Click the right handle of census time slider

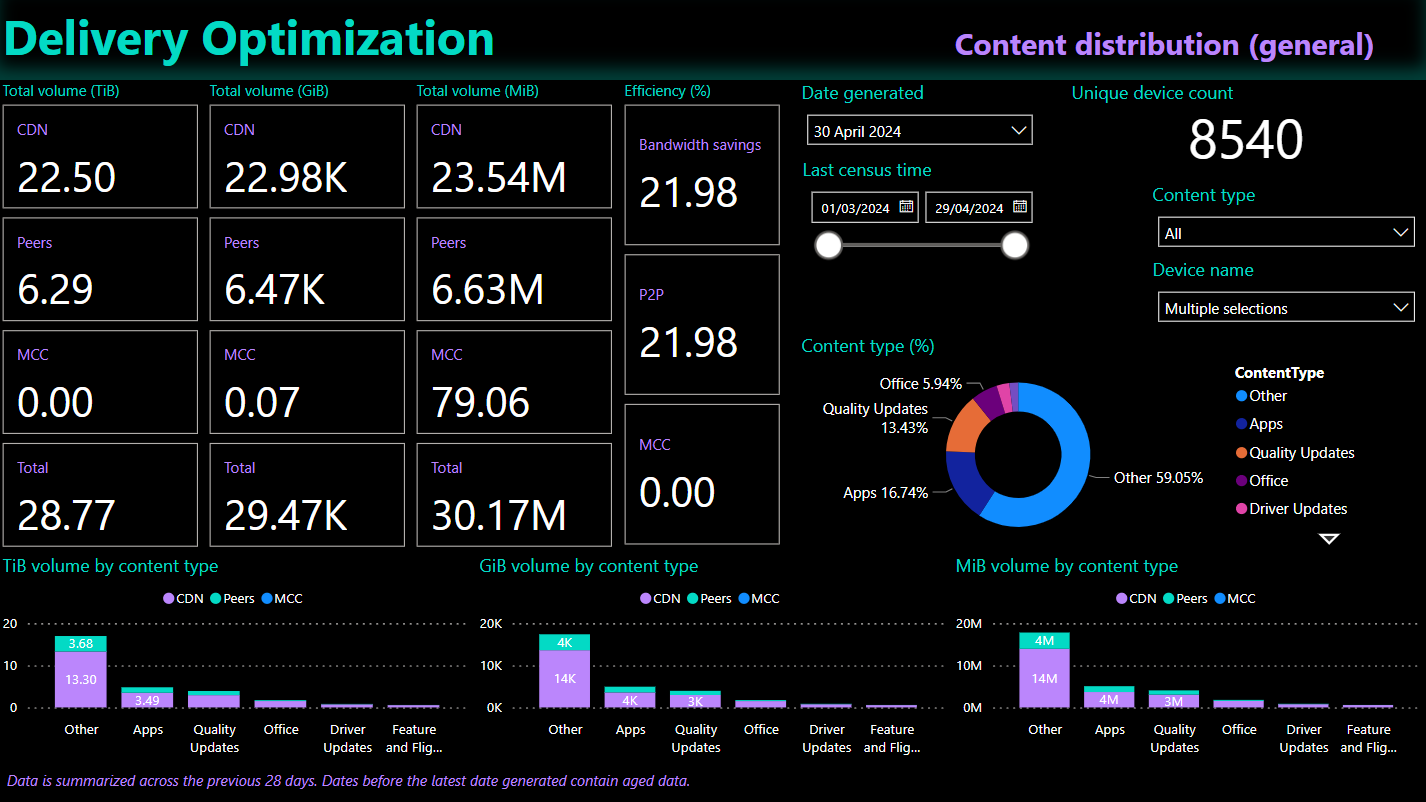1015,245
